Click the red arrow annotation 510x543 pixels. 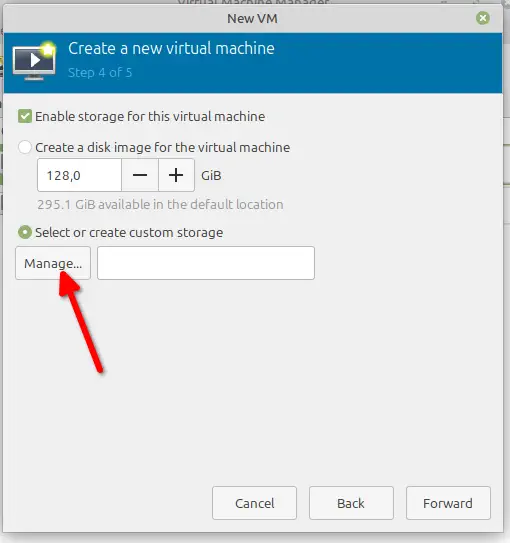click(81, 321)
